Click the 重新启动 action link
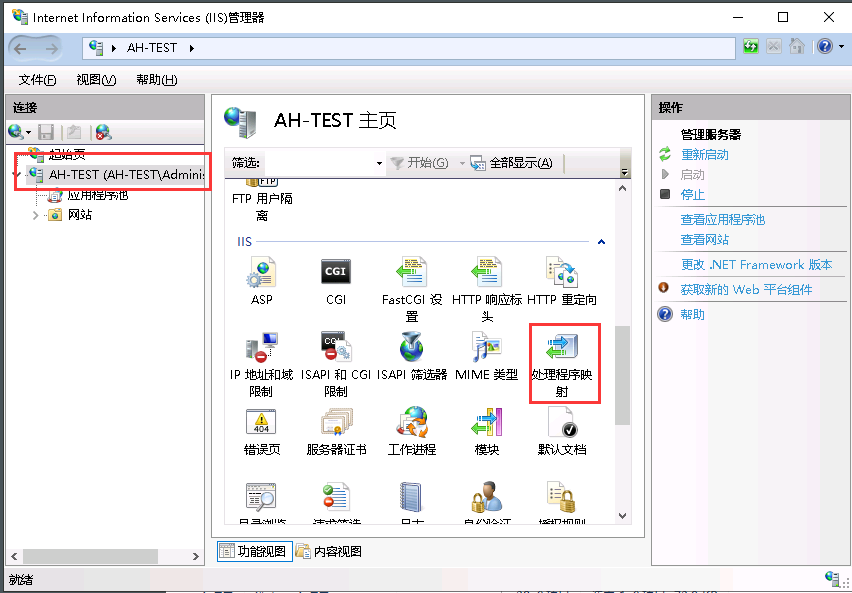Screen dimensions: 852x593 [x=704, y=155]
